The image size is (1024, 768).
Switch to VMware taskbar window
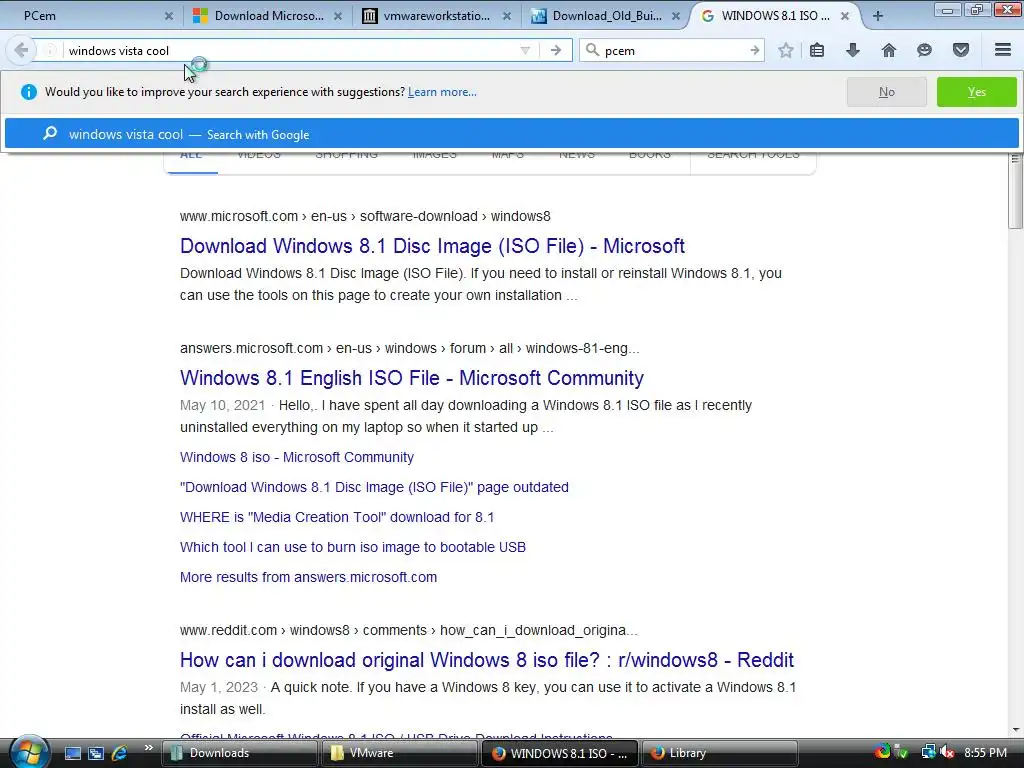pos(400,753)
